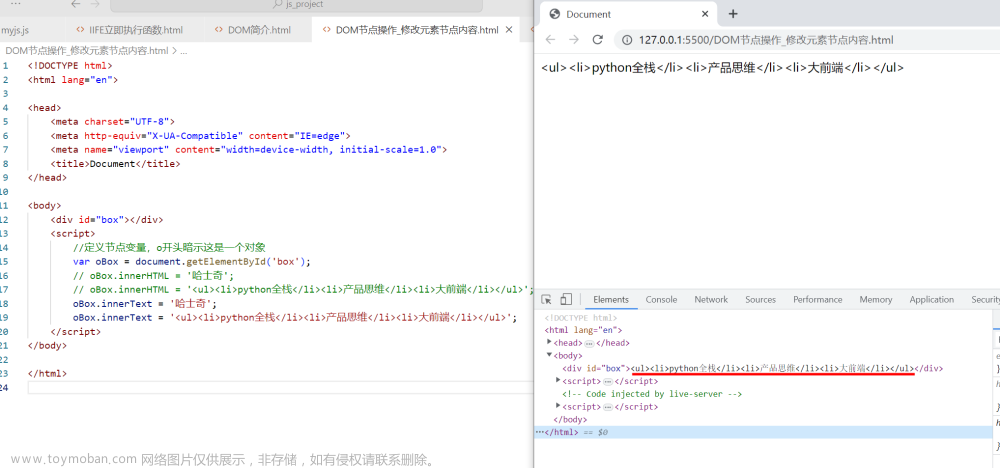Viewport: 1000px width, 468px height.
Task: Activate the DevTools inspect element picker
Action: (x=547, y=300)
